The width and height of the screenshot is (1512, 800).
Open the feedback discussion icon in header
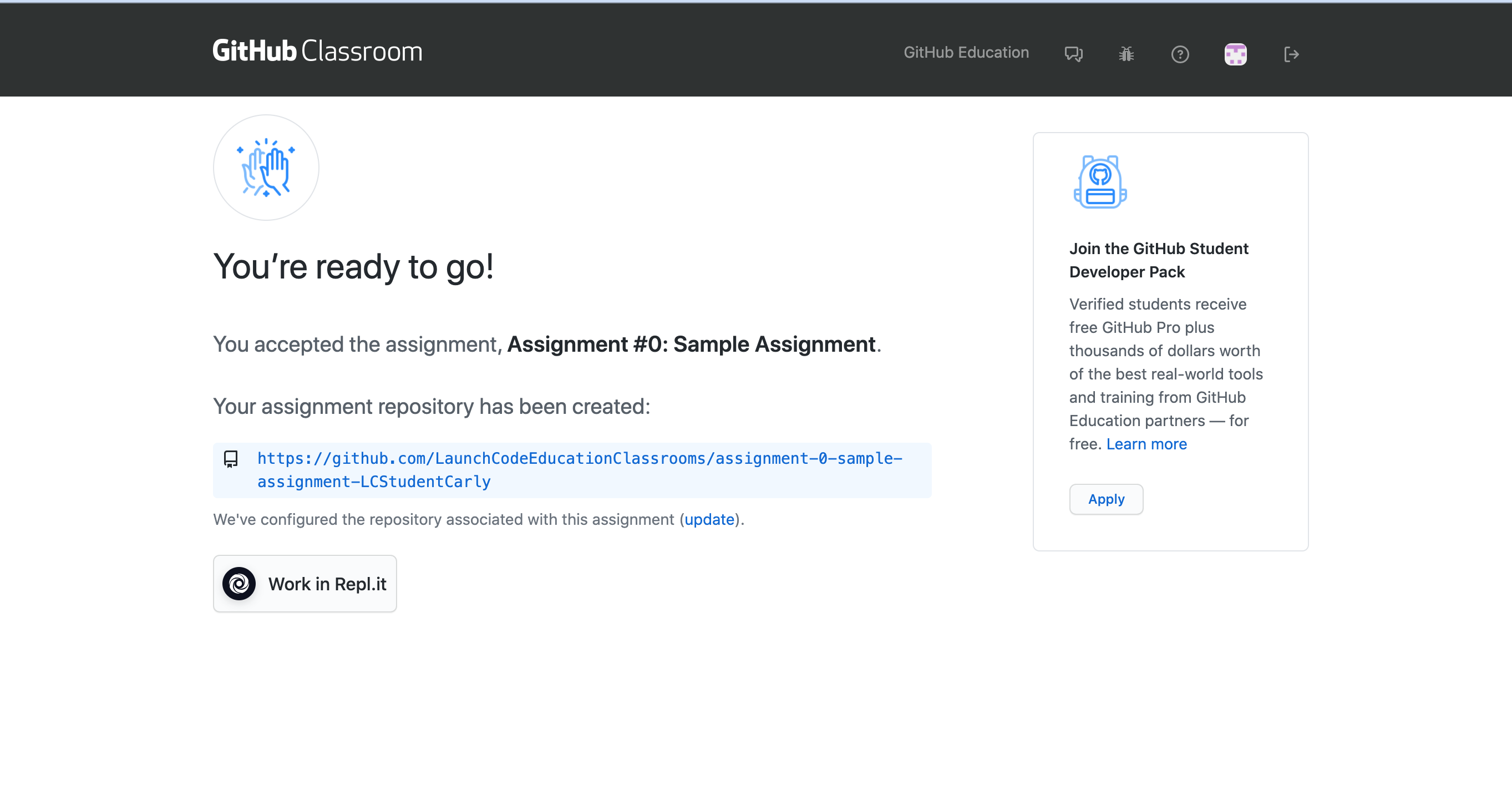(x=1073, y=54)
